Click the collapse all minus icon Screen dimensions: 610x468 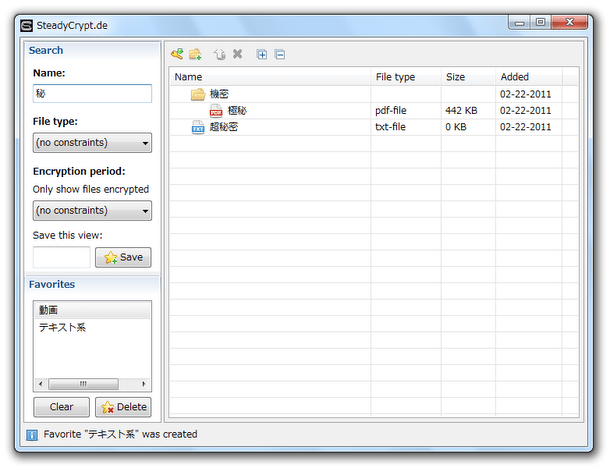coord(280,54)
